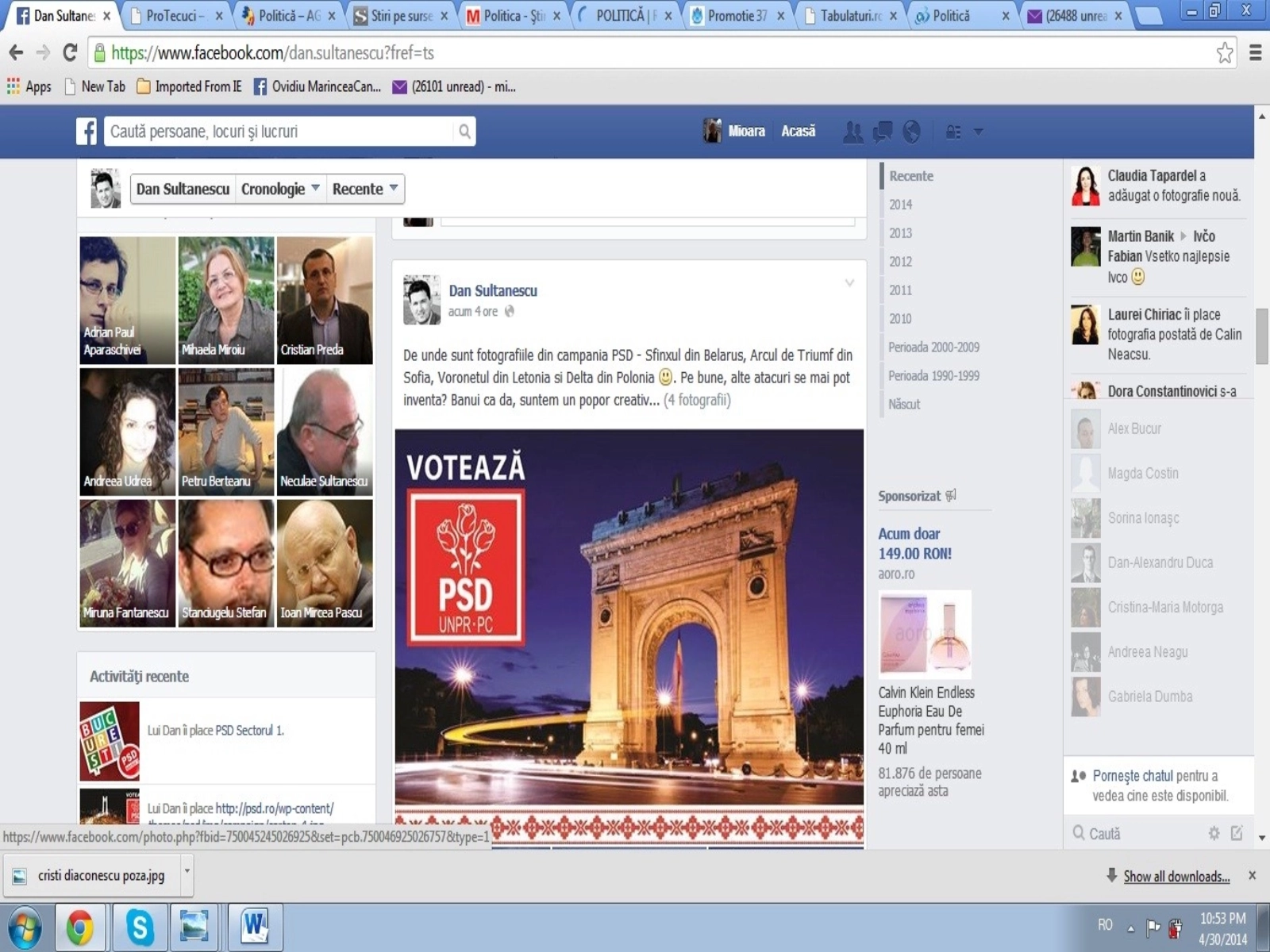The height and width of the screenshot is (952, 1270).
Task: Open Cristian Preda's friend thumbnail
Action: (325, 300)
